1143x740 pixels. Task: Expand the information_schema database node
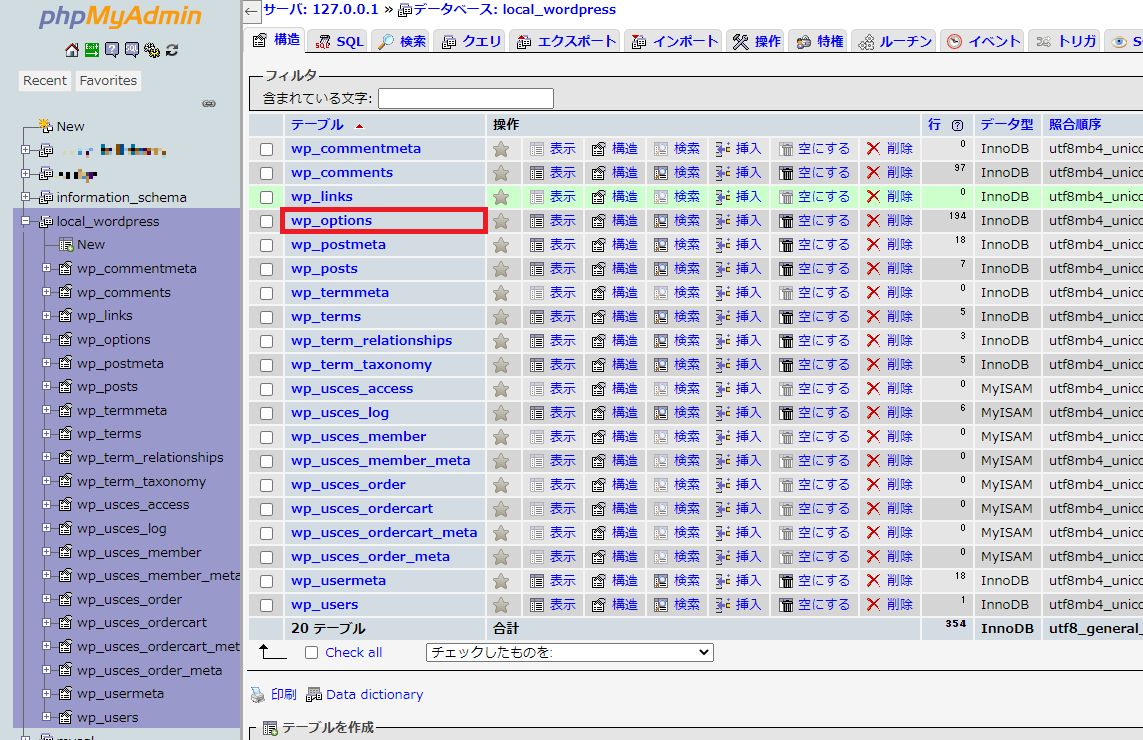click(x=26, y=197)
